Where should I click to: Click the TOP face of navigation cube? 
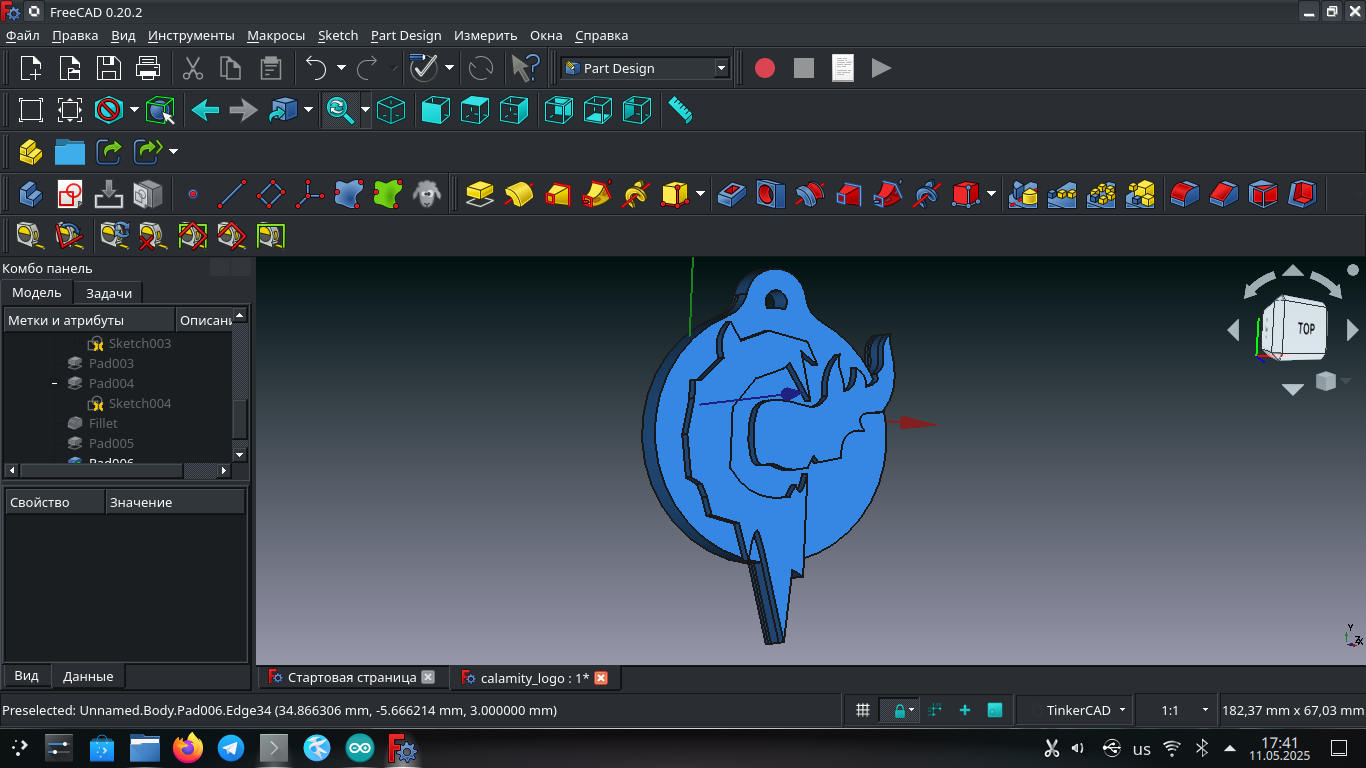tap(1305, 328)
